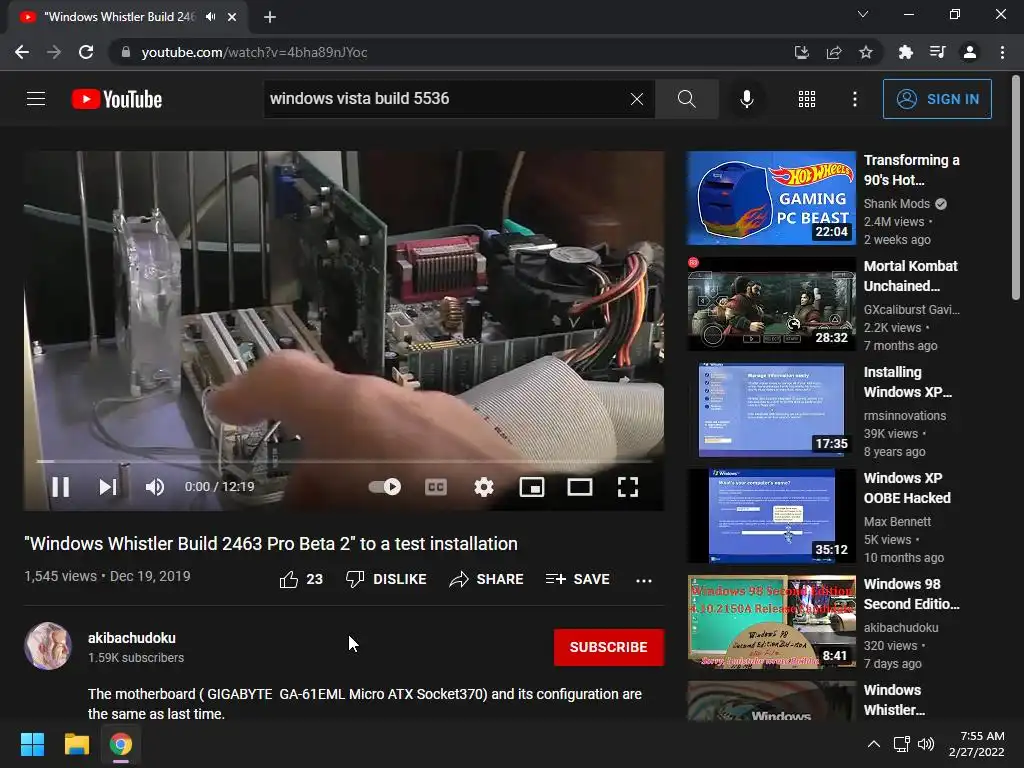This screenshot has height=768, width=1024.
Task: Share the video
Action: (x=487, y=579)
